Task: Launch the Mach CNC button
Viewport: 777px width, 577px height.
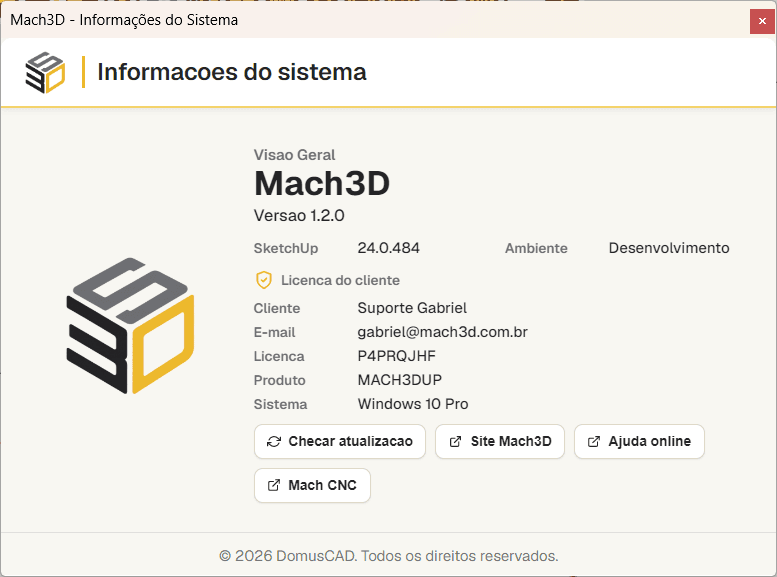Action: point(312,485)
